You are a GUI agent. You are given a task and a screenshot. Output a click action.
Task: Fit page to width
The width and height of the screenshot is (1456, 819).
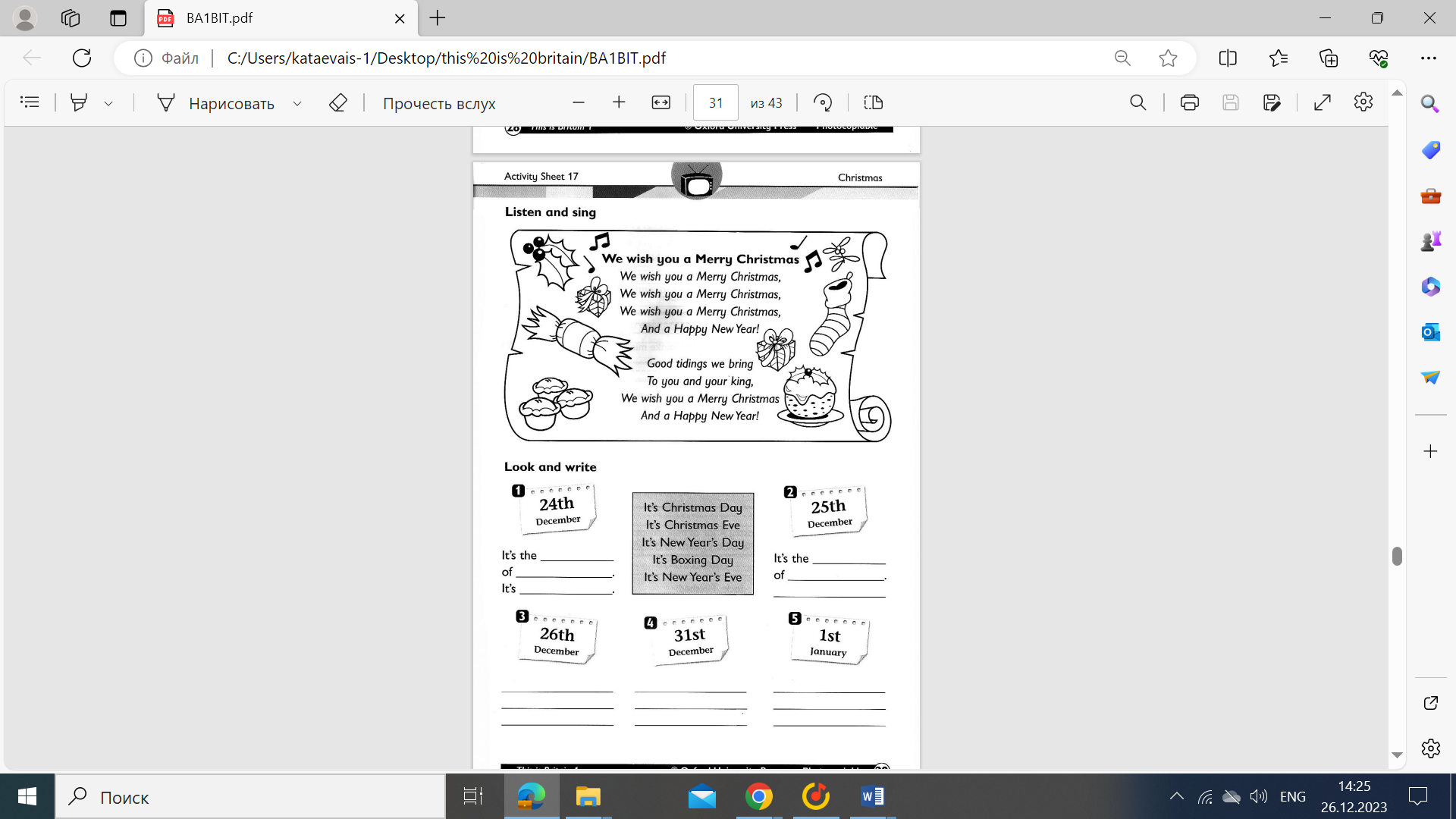click(x=661, y=102)
